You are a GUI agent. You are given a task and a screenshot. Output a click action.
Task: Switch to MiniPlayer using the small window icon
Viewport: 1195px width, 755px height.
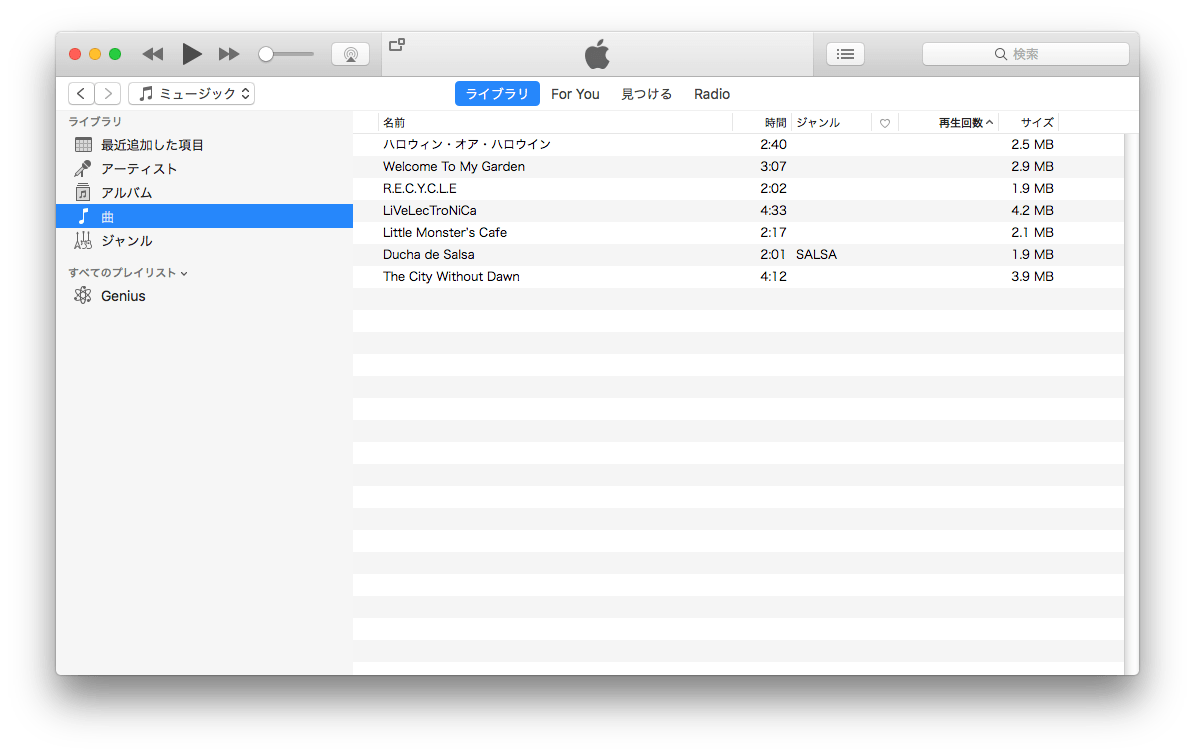pos(397,45)
